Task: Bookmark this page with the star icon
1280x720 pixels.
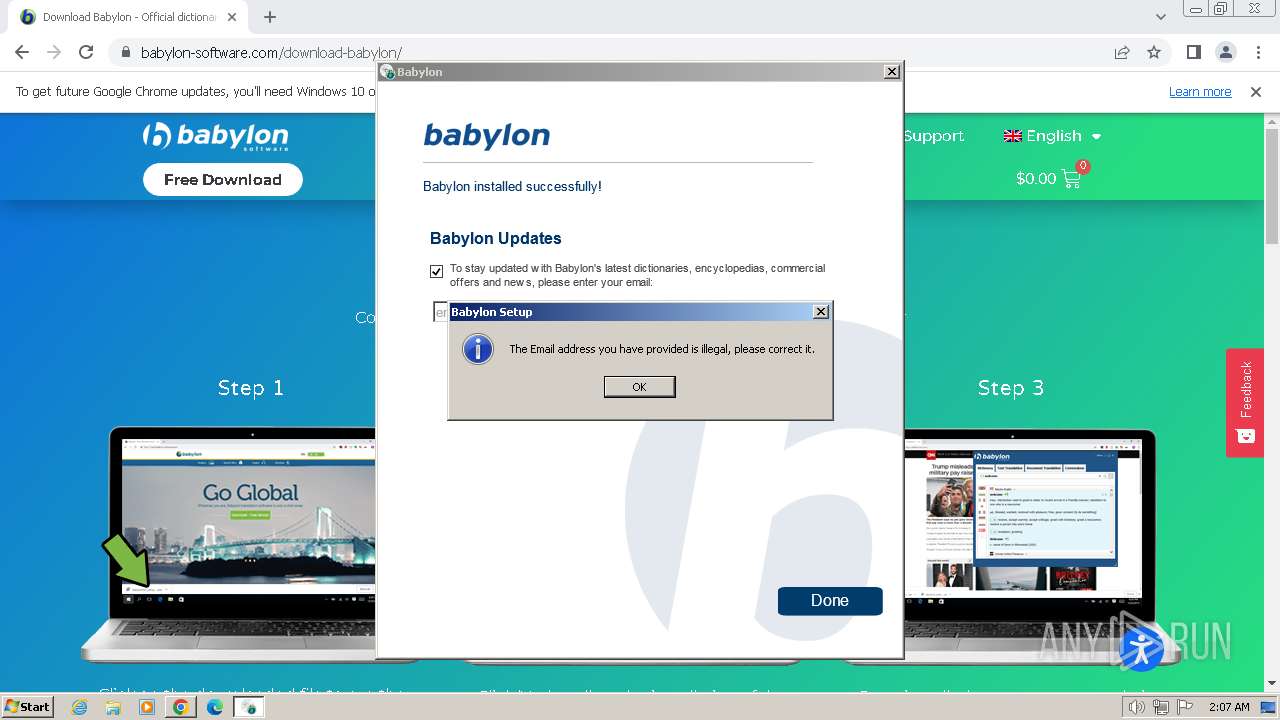Action: 1154,52
